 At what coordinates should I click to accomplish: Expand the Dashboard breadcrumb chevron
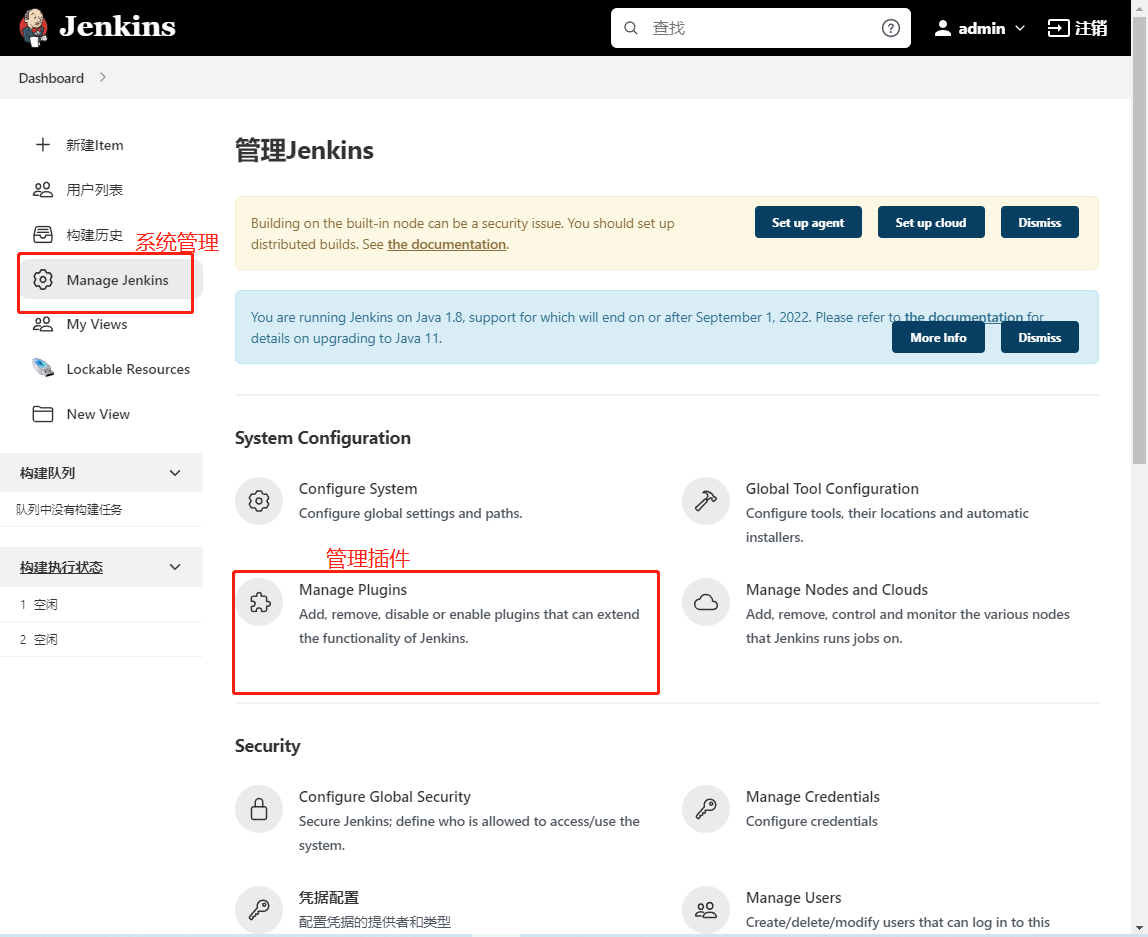coord(103,78)
